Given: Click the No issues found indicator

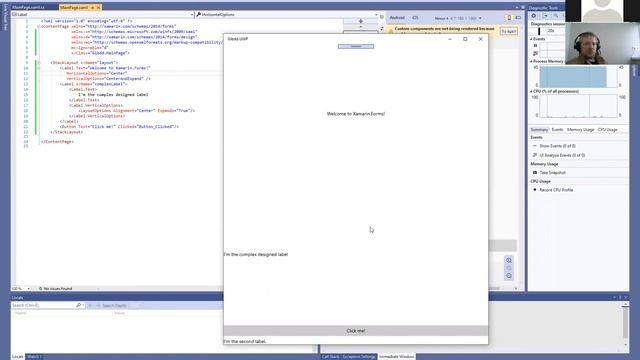Looking at the screenshot, I should click(x=56, y=289).
